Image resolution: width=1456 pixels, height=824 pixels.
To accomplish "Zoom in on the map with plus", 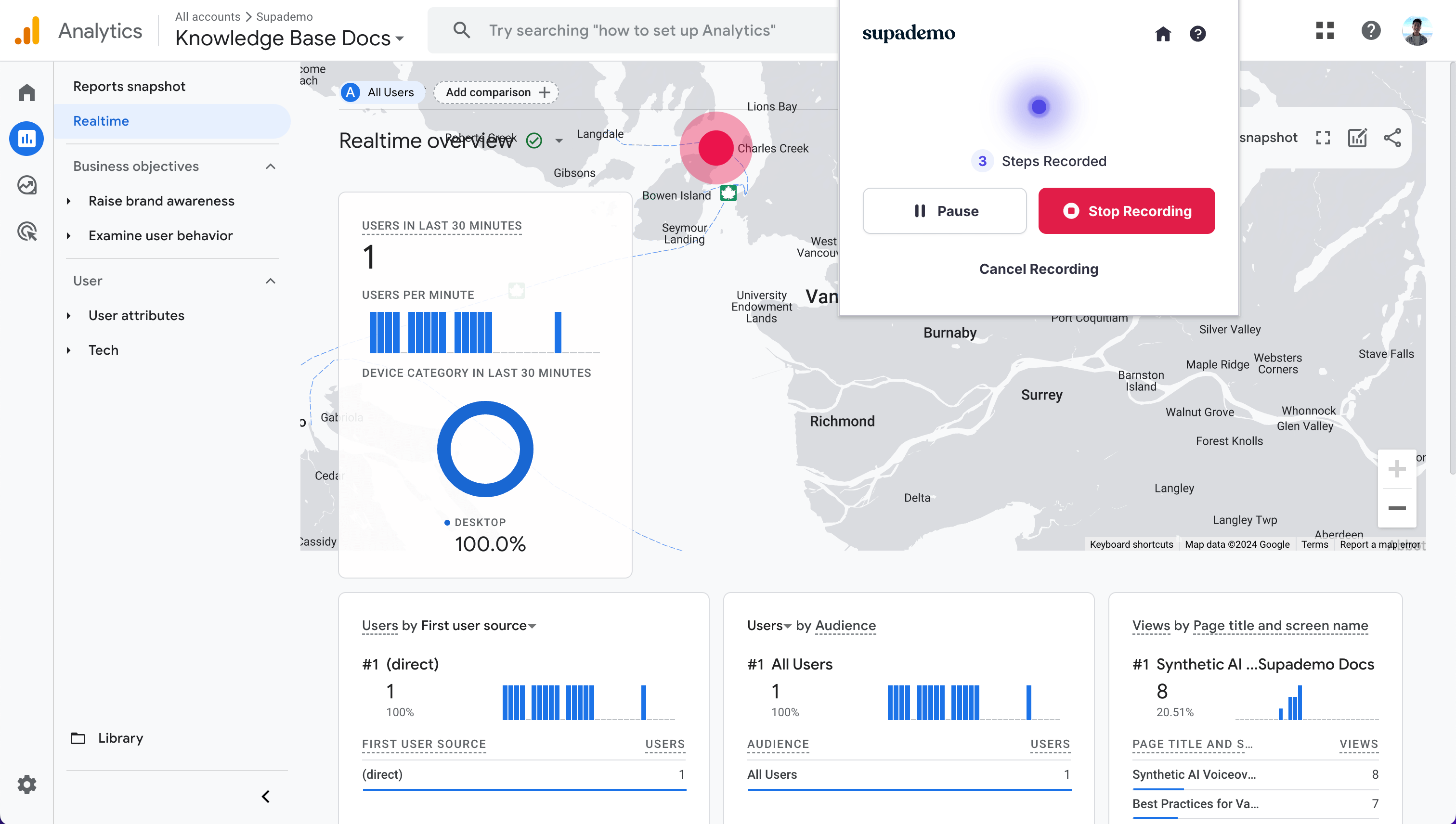I will tap(1397, 469).
